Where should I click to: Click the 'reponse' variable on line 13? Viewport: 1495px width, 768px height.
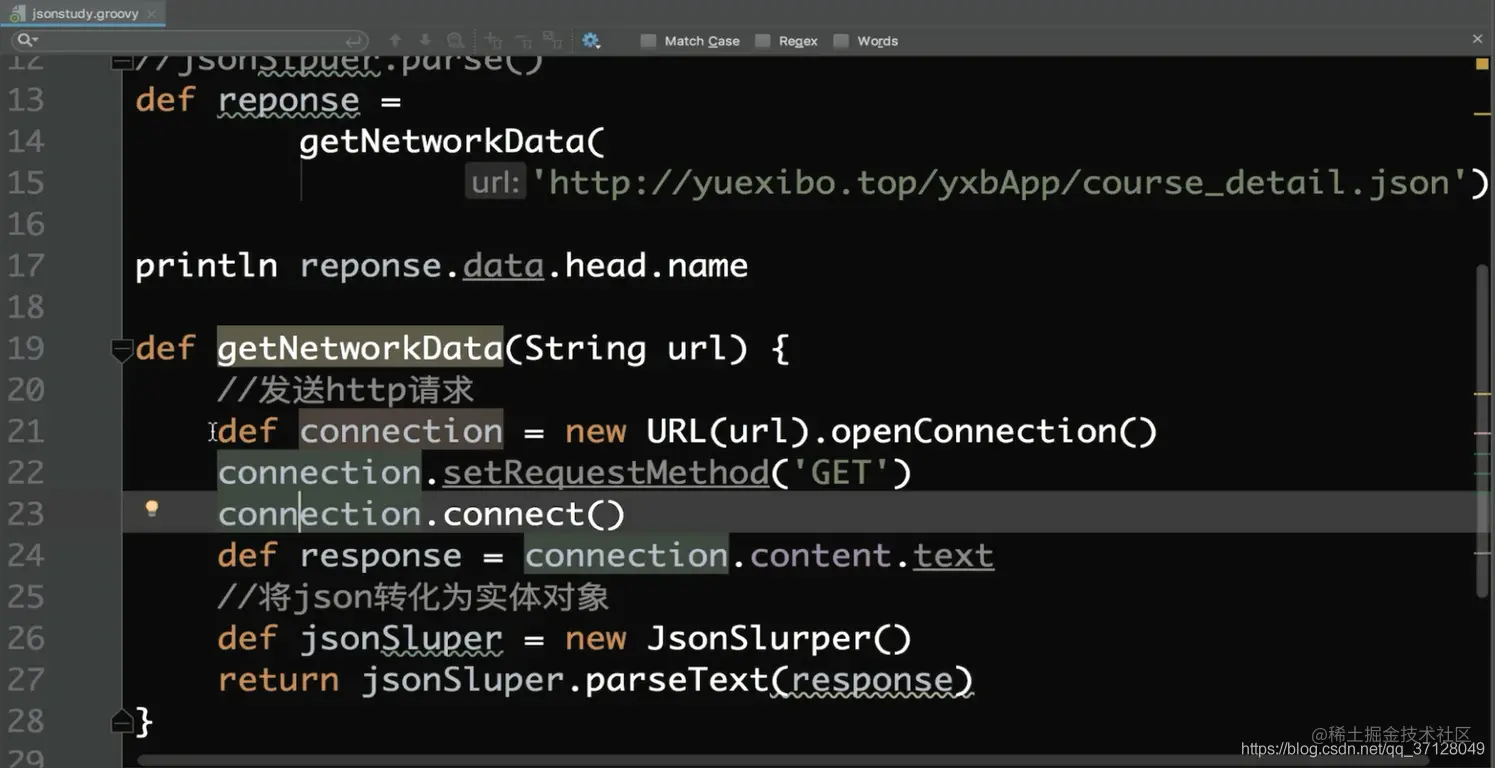[x=289, y=101]
